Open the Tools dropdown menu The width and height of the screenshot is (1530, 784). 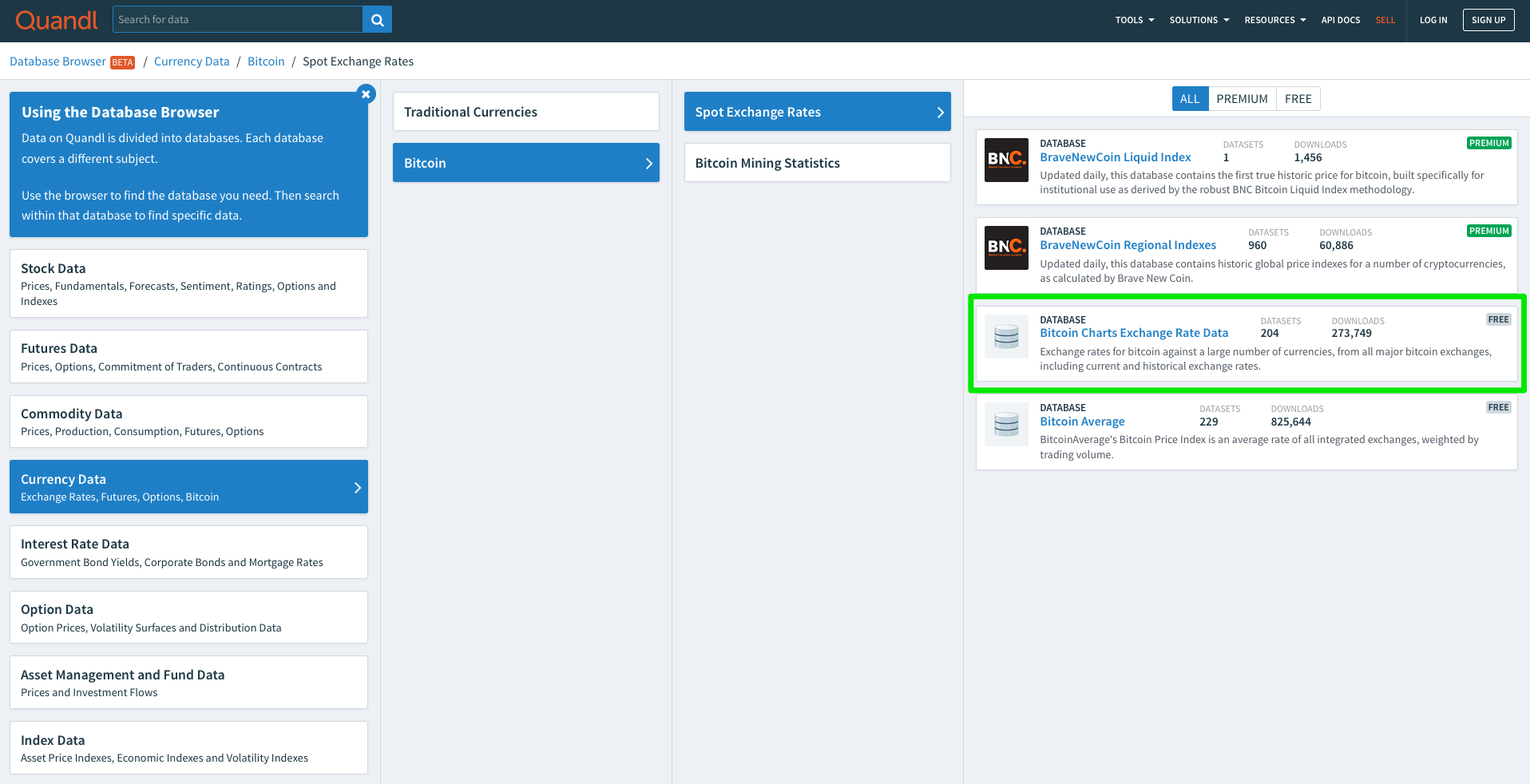point(1135,20)
